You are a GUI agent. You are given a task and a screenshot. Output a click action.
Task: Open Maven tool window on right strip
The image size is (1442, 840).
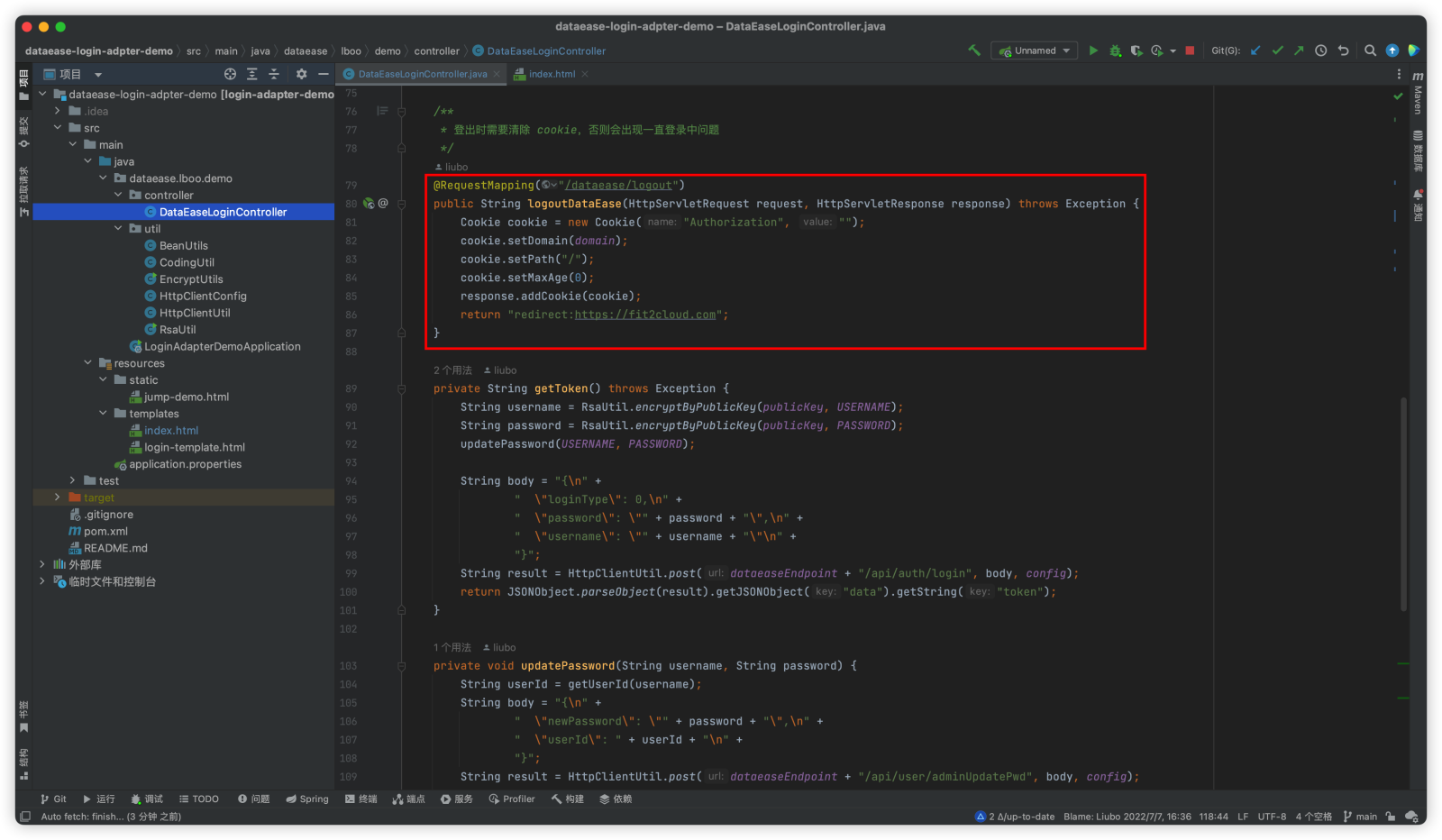point(1418,93)
